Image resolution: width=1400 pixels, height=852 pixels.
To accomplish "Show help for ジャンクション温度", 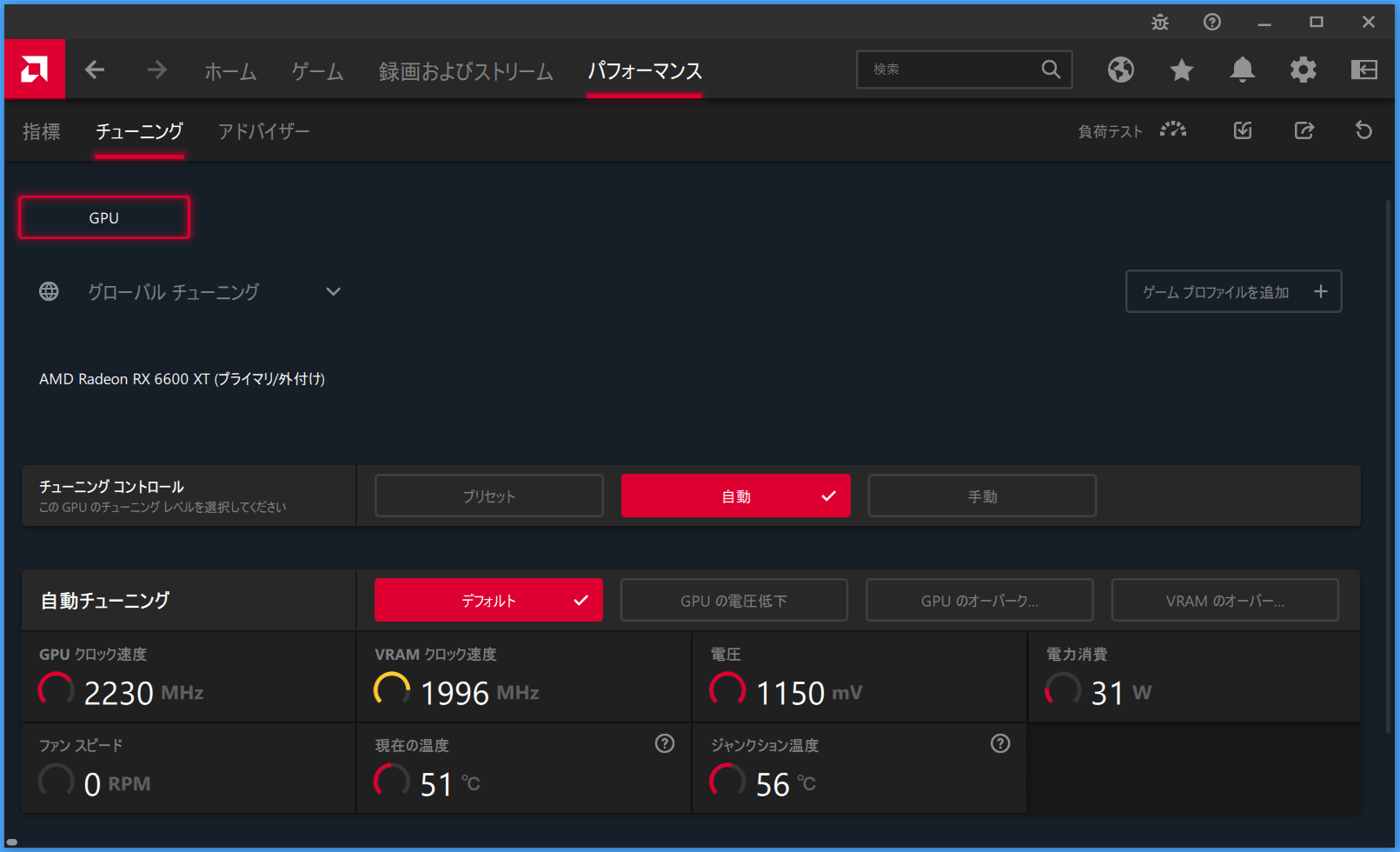I will 1000,743.
